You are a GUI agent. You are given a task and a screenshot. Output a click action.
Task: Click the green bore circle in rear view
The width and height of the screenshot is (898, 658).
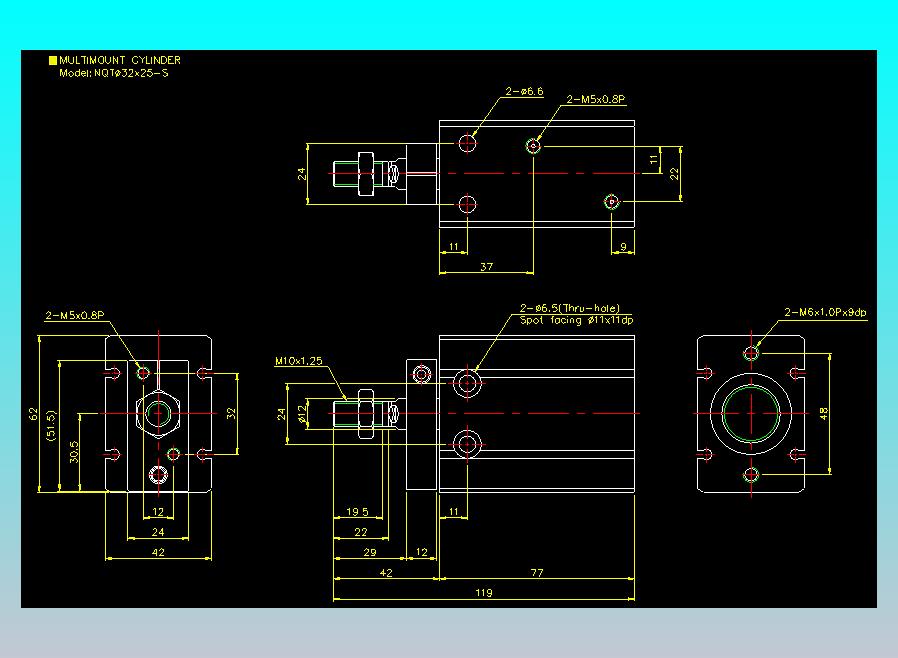tap(751, 413)
